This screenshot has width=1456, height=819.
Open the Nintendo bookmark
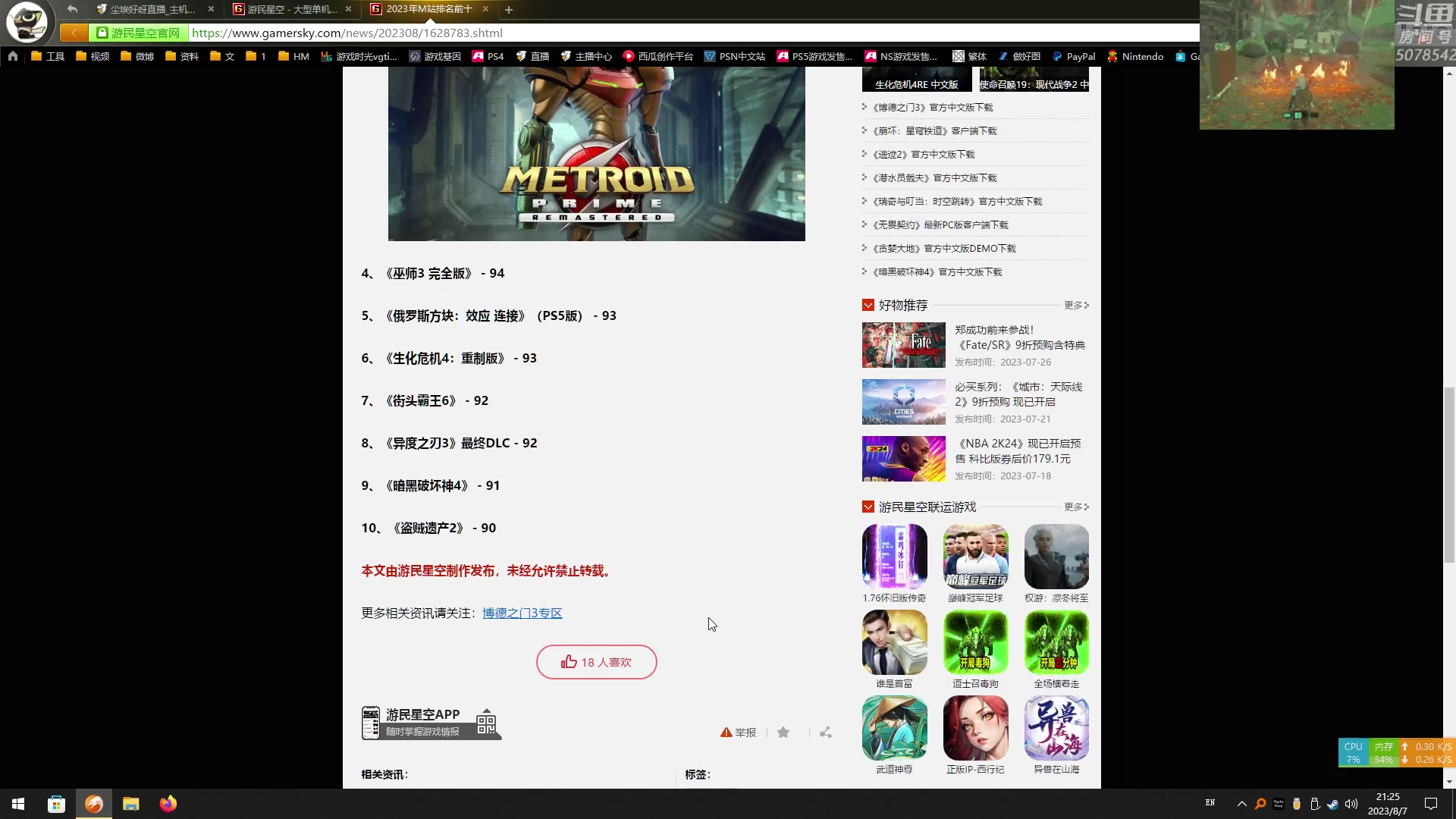tap(1135, 56)
